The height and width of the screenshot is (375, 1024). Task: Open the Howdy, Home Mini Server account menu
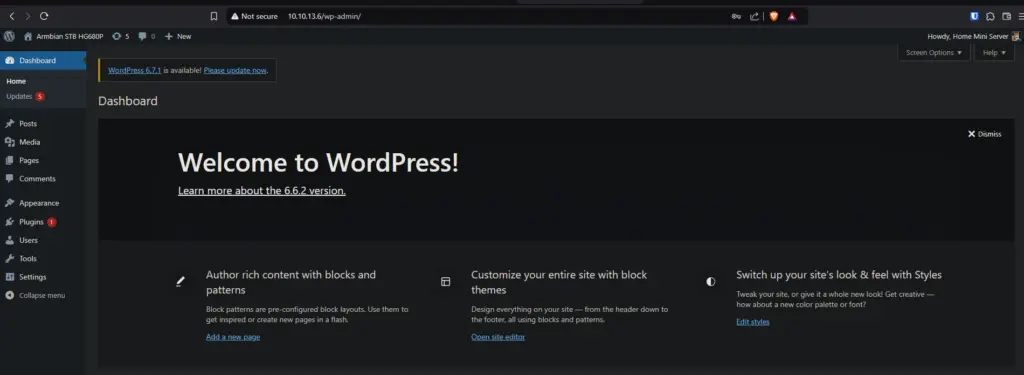973,37
